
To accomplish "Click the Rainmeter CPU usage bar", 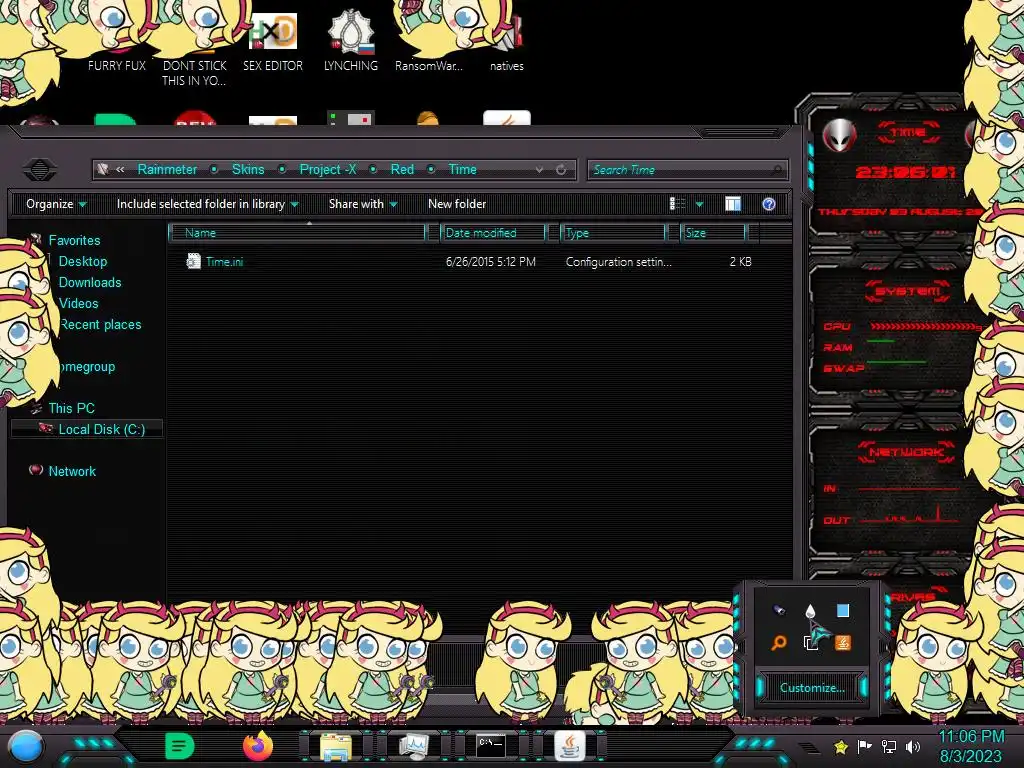I will (x=925, y=326).
